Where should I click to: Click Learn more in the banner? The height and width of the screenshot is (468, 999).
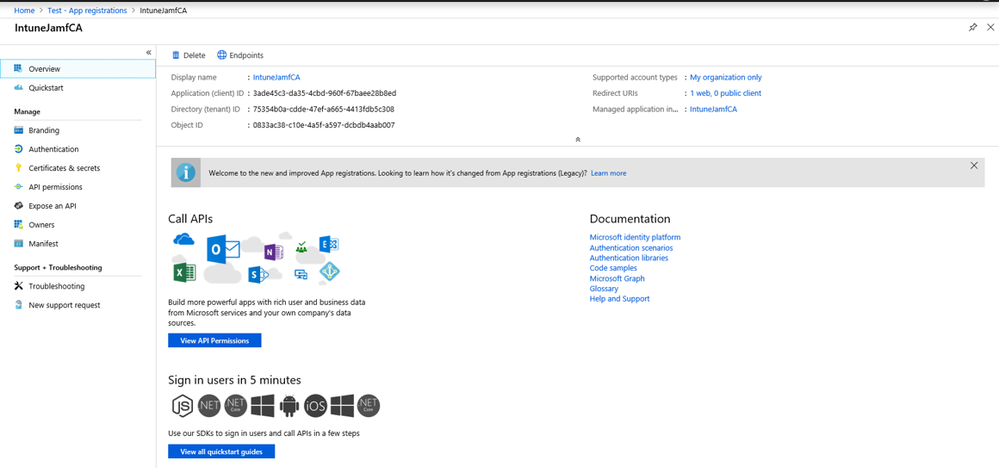(608, 173)
